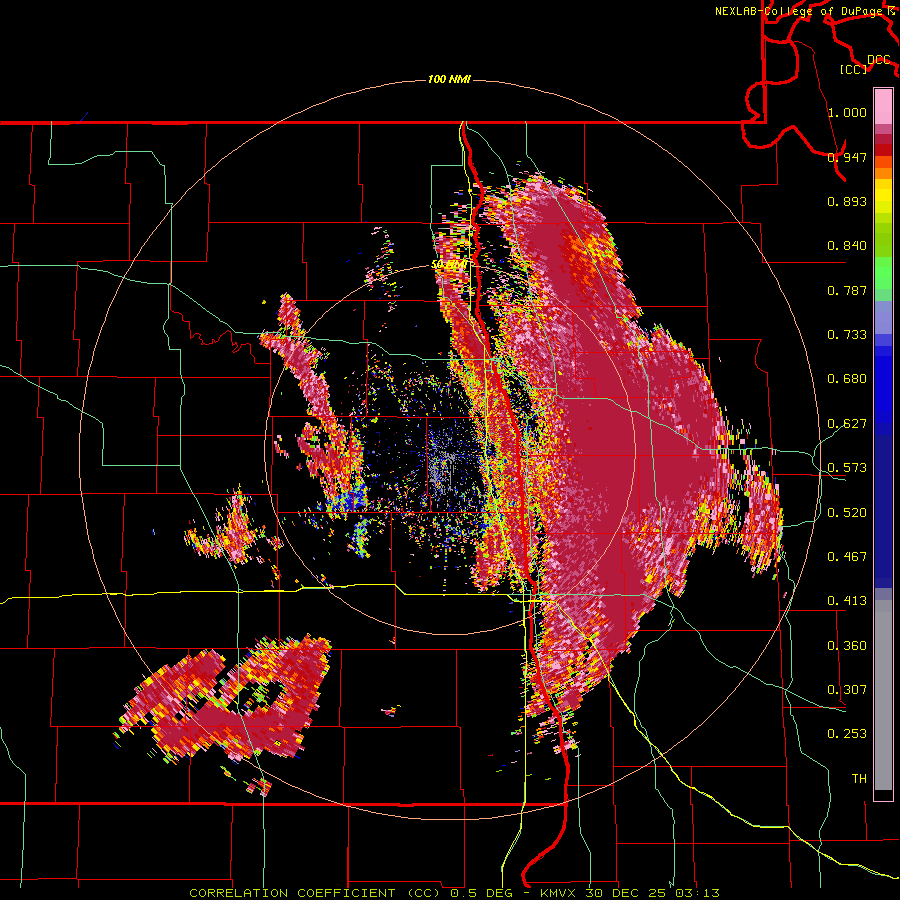Pick the light pink top segment of color bar
This screenshot has height=900, width=900.
click(x=883, y=106)
